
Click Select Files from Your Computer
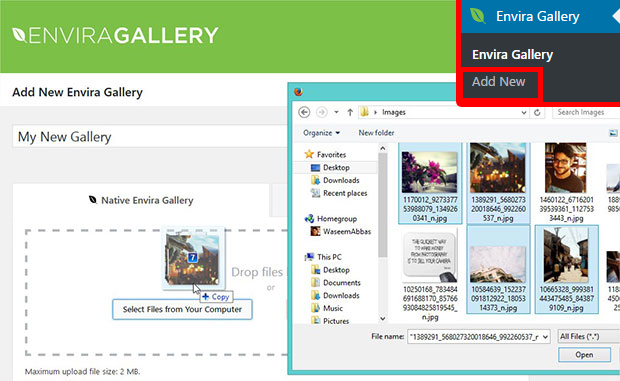(x=182, y=309)
